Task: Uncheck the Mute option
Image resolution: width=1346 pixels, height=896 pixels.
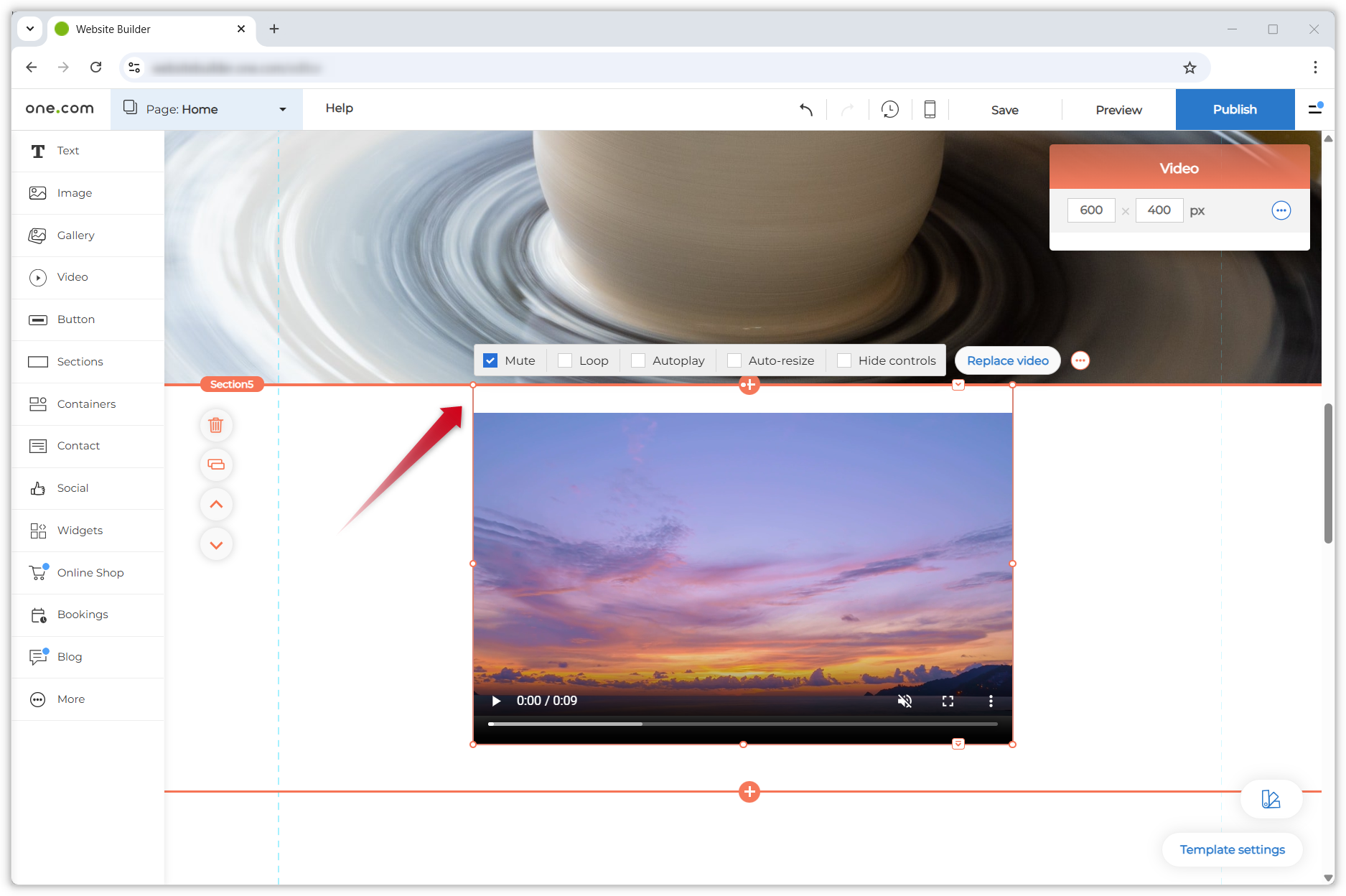Action: [x=489, y=360]
